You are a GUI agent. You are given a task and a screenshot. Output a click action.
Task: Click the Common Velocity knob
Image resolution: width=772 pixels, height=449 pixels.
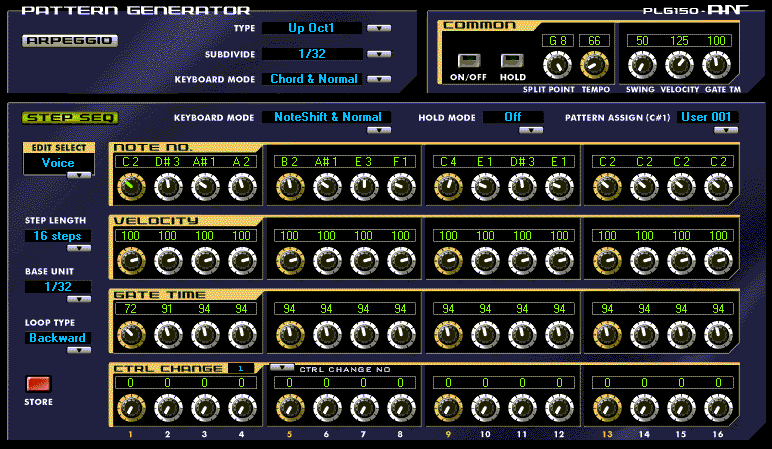click(679, 65)
